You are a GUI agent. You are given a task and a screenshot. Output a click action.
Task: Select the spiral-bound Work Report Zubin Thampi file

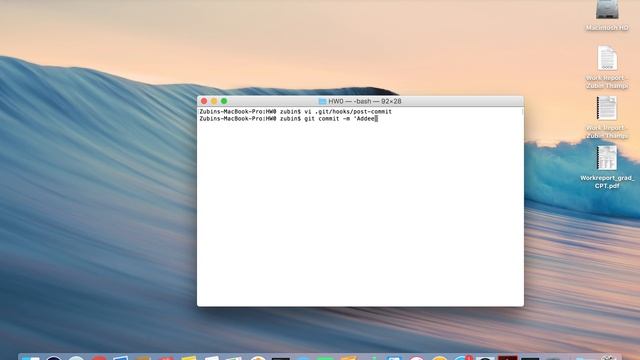607,108
